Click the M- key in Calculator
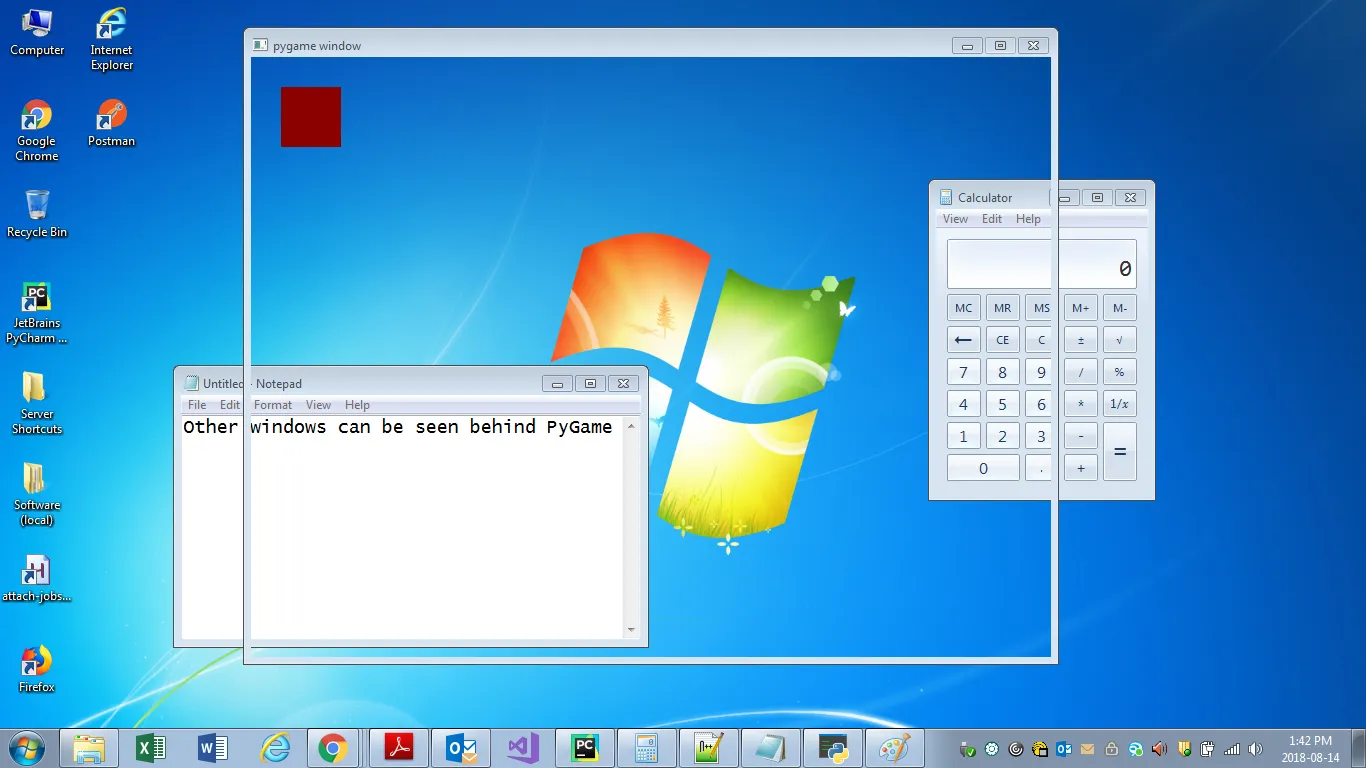The width and height of the screenshot is (1366, 768). [x=1120, y=308]
